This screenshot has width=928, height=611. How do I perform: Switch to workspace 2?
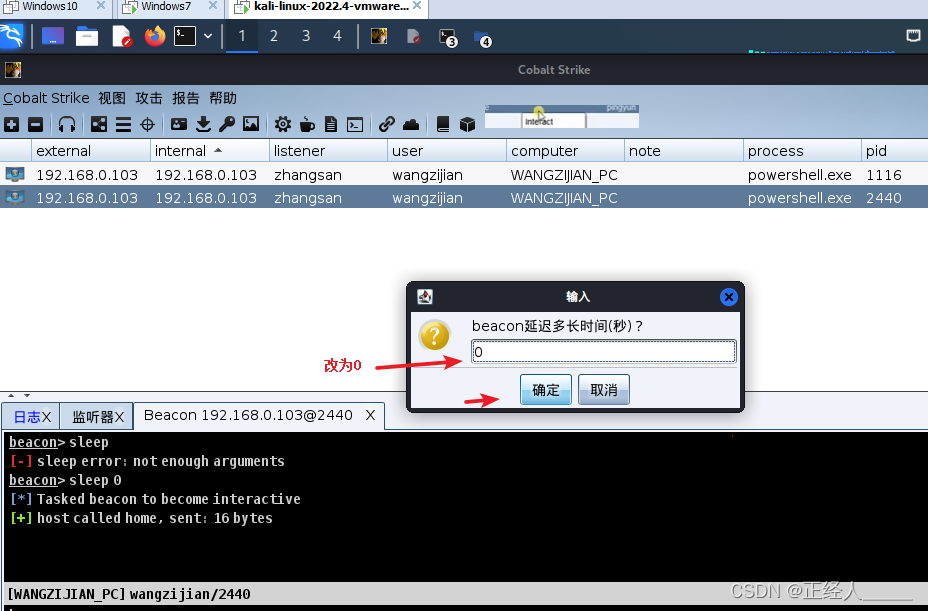[x=273, y=36]
